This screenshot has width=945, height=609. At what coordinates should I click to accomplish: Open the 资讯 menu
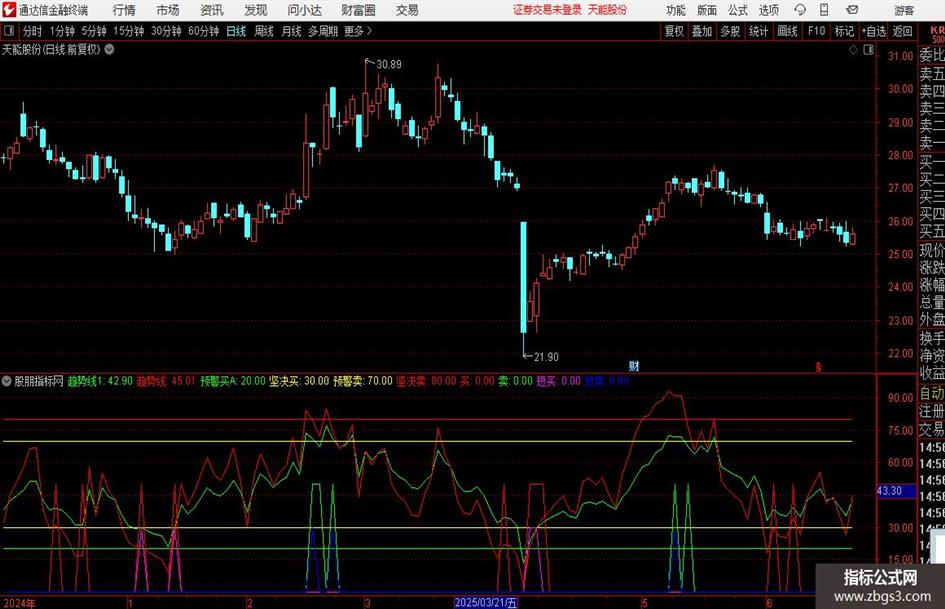212,10
